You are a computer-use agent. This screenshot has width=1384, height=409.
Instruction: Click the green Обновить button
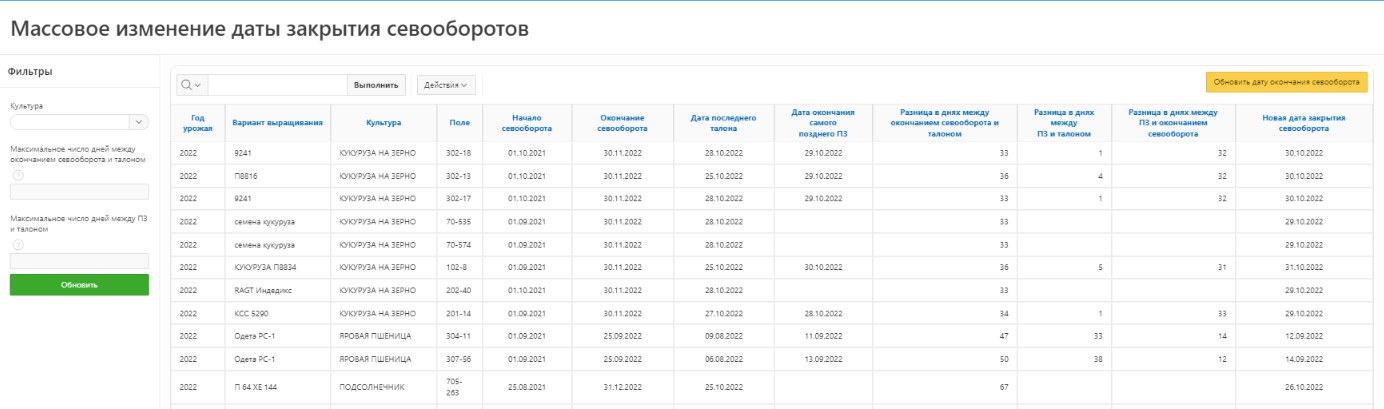(79, 285)
